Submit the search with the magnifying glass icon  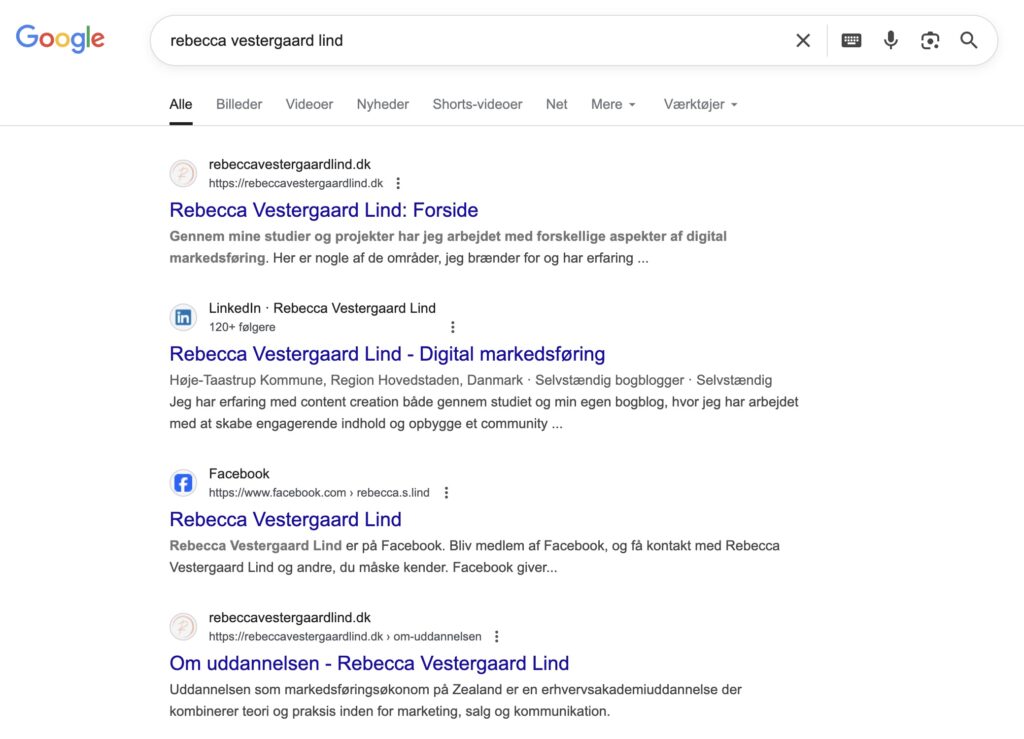pos(968,40)
